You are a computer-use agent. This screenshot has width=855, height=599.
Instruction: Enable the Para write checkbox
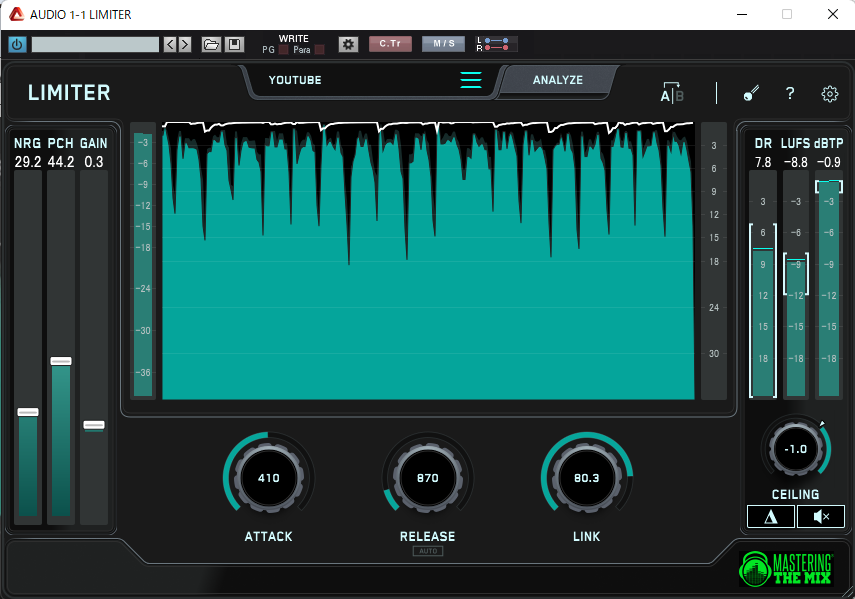(320, 50)
